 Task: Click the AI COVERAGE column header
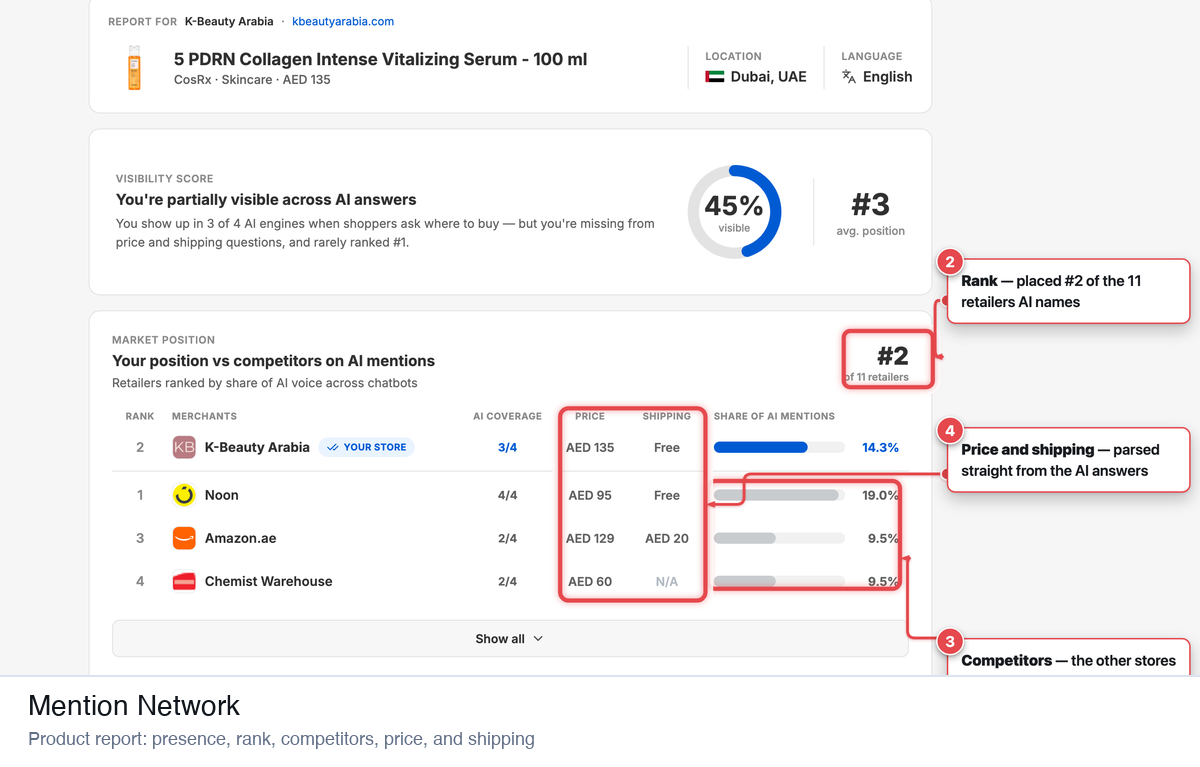(x=508, y=416)
